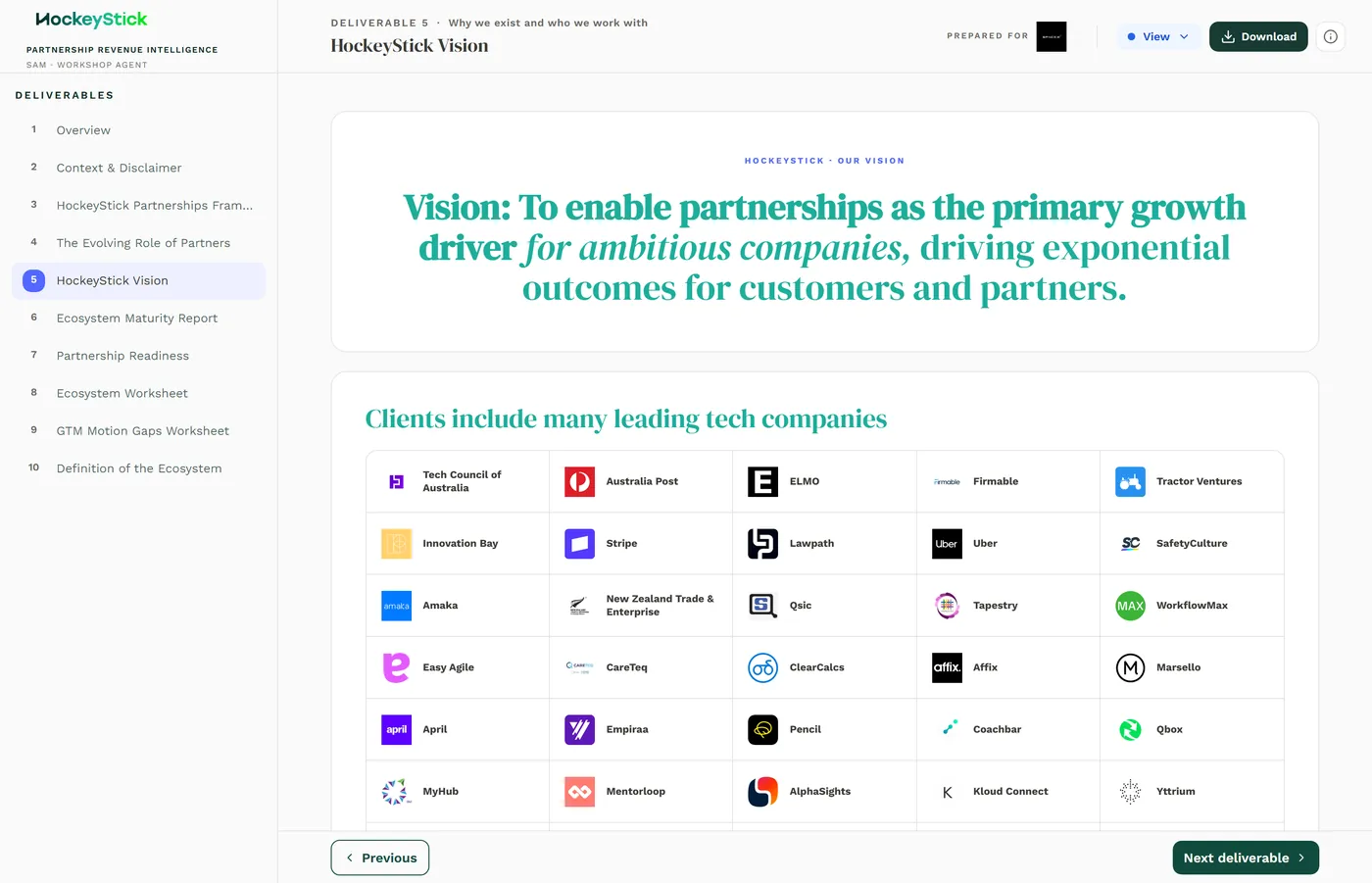1372x883 pixels.
Task: Click the 'DELIVERABLES' sidebar heading
Action: 65,95
